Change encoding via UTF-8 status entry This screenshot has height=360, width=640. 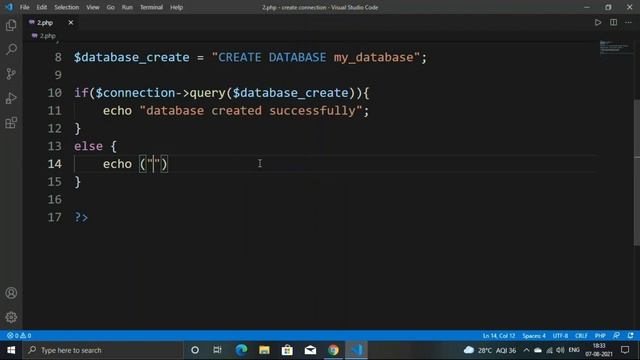click(x=560, y=336)
